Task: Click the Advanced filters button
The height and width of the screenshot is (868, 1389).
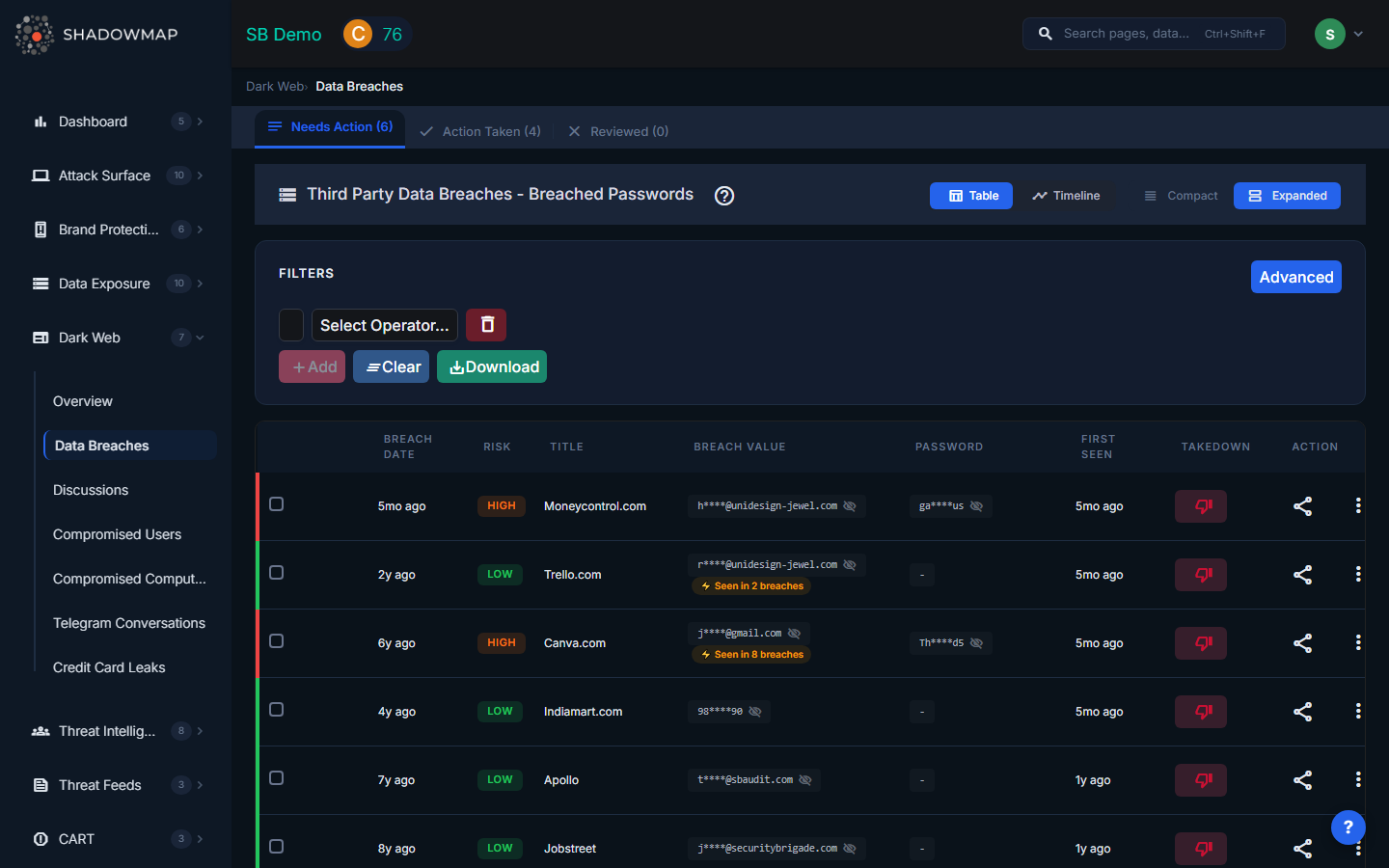Action: click(1295, 277)
